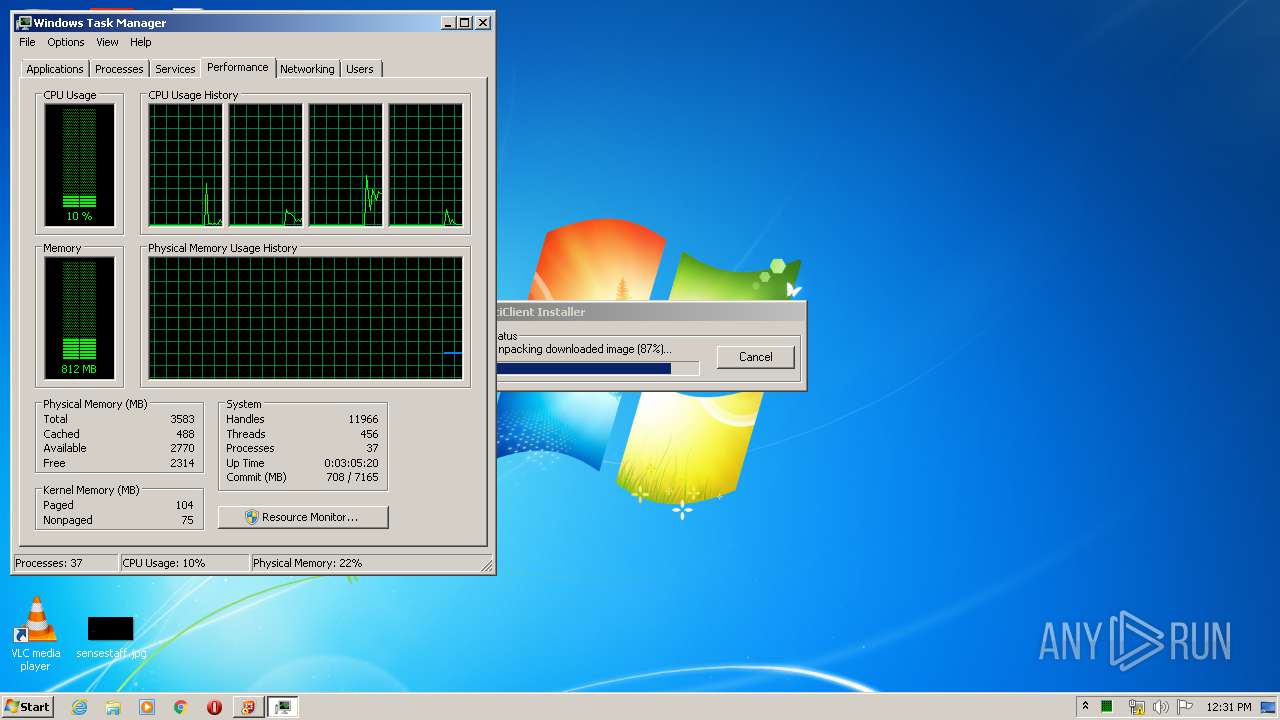The image size is (1280, 720).
Task: Click the Paged kernel memory 104
Action: point(184,505)
